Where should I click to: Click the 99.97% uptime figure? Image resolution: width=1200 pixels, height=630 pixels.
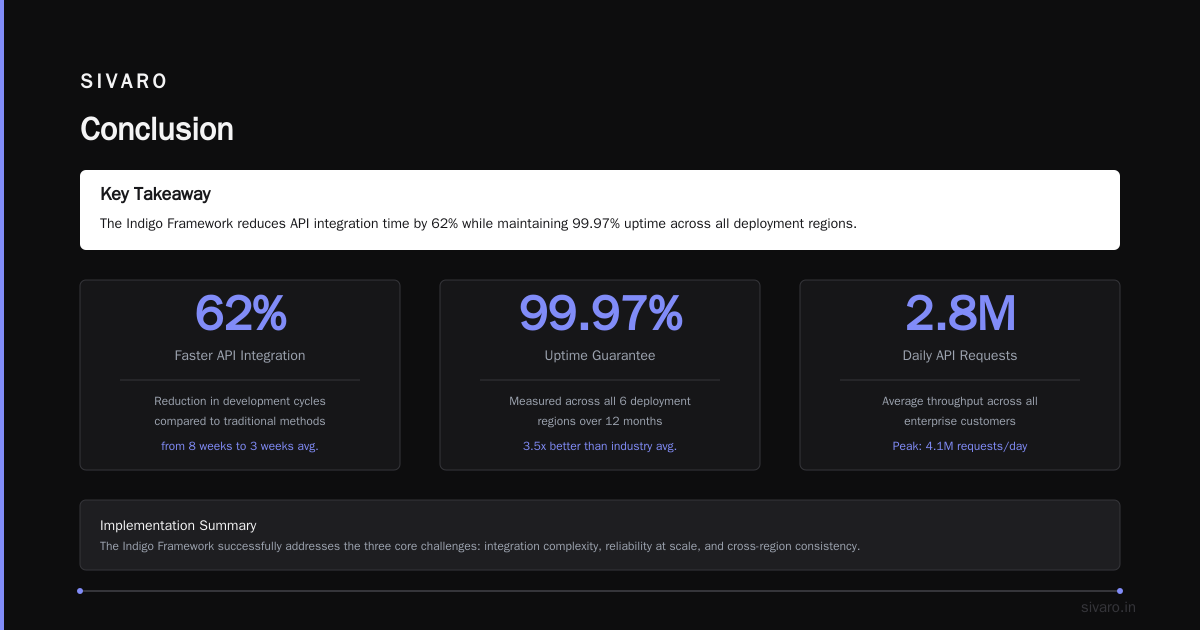pyautogui.click(x=600, y=314)
